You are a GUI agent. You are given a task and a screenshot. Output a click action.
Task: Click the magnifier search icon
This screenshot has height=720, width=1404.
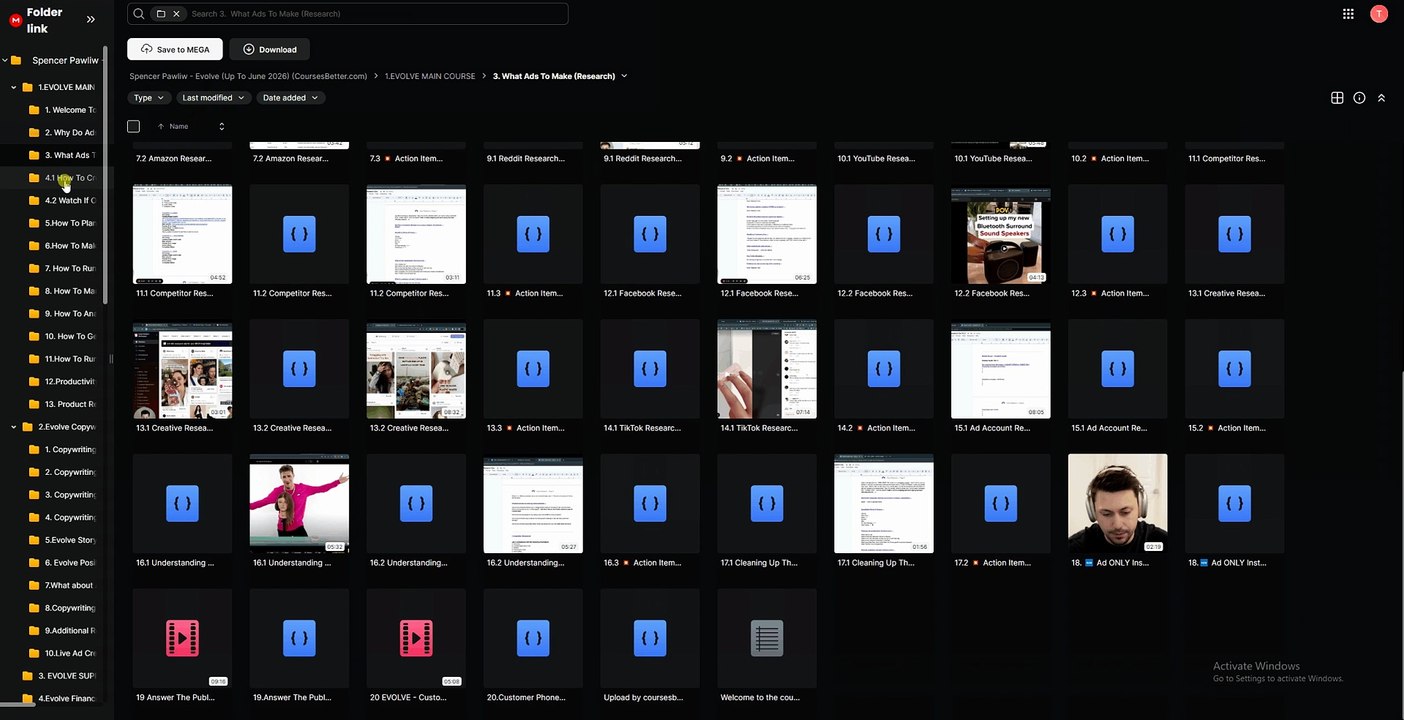(x=139, y=14)
